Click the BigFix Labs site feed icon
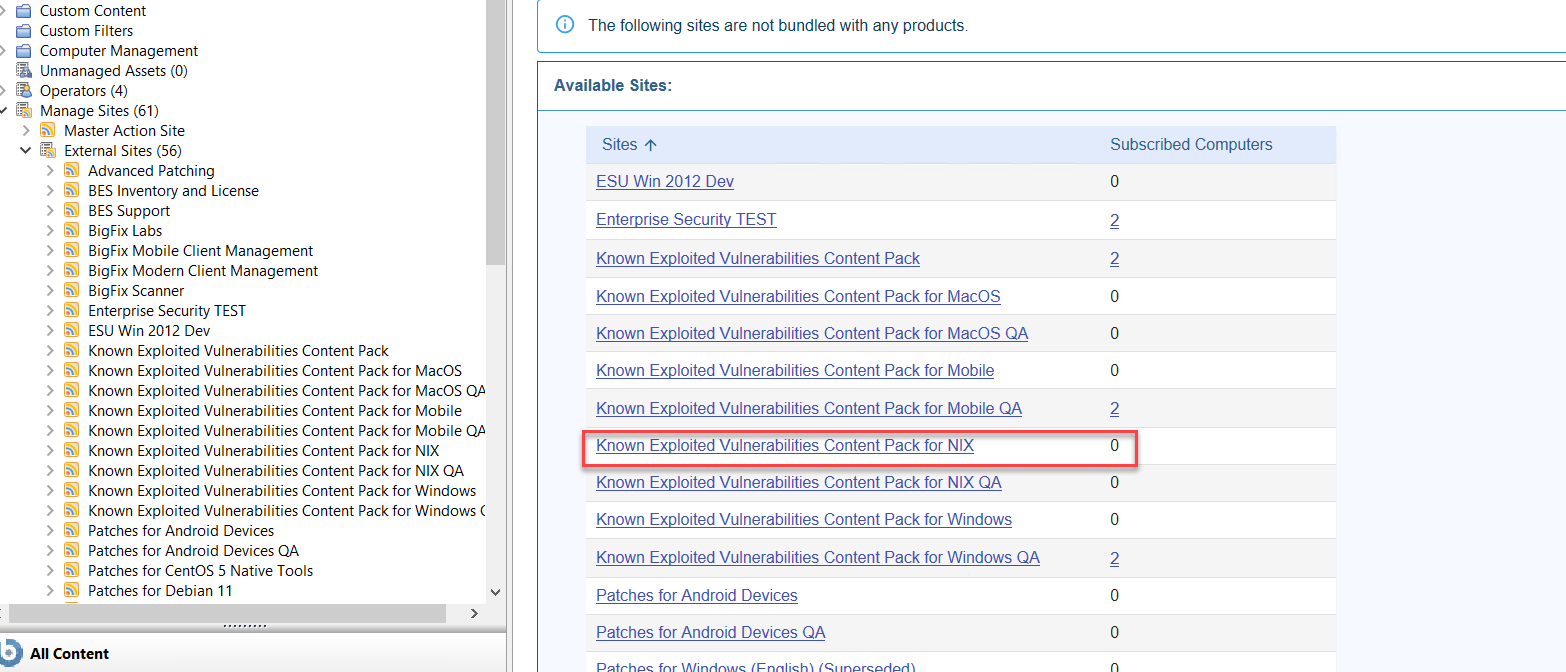Screen dimensions: 1566x672 pos(71,230)
